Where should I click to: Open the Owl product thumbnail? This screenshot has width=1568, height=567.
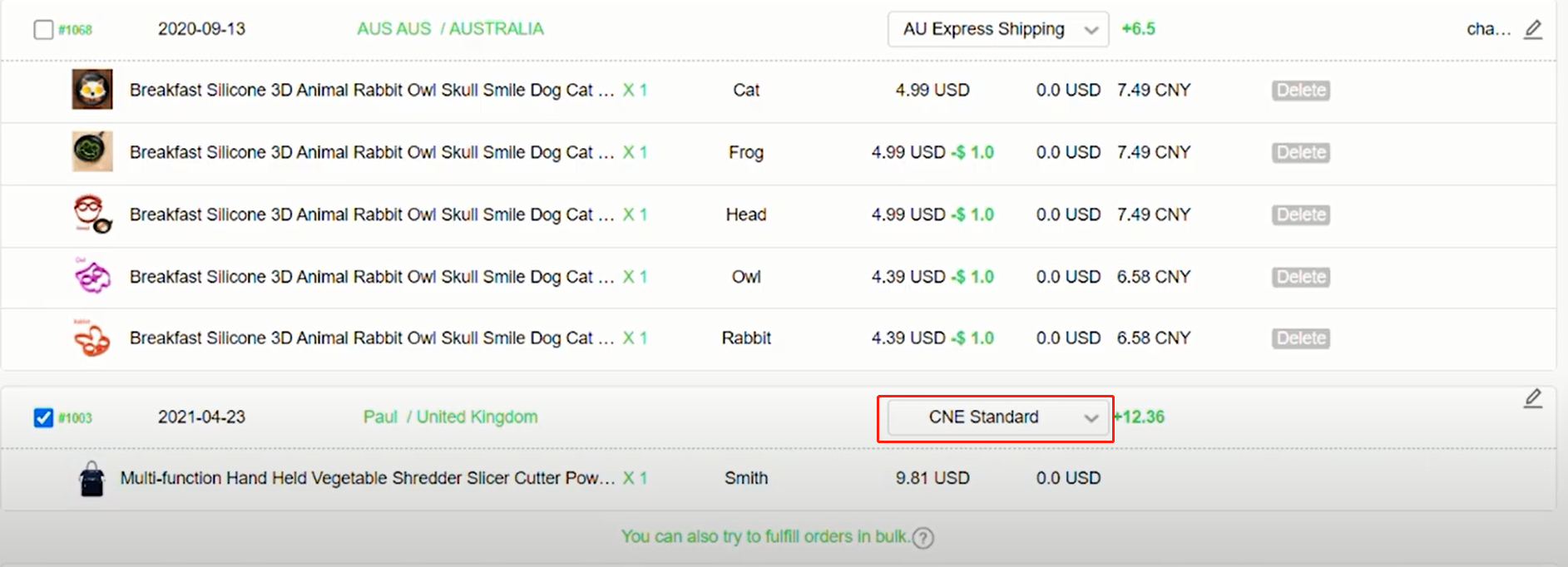tap(92, 276)
